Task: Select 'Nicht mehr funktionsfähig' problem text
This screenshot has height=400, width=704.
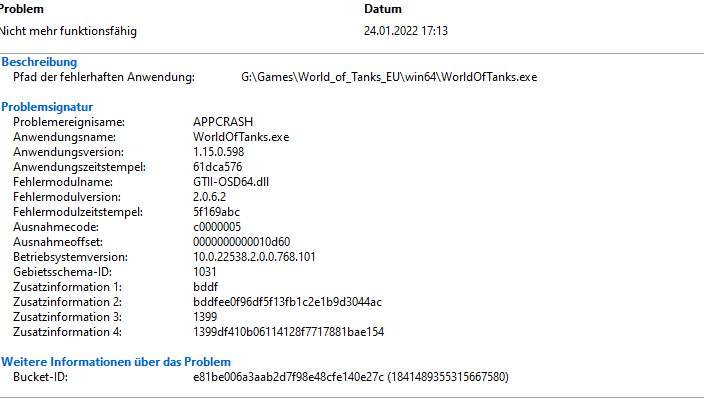Action: pos(68,31)
